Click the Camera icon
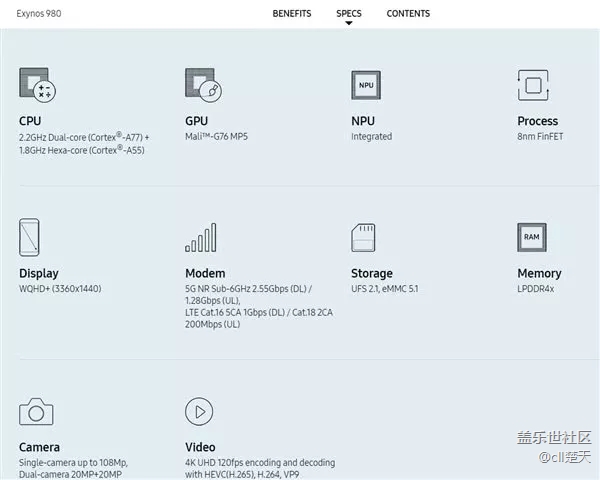The image size is (600, 480). (36, 411)
